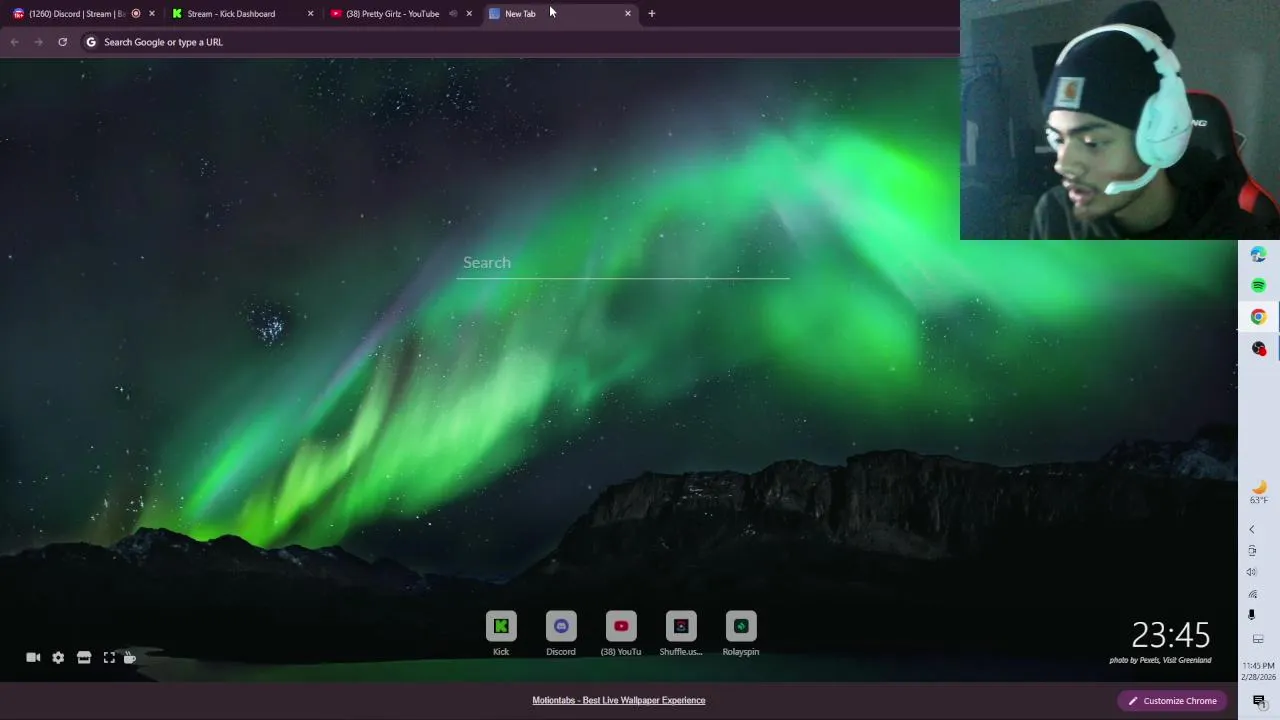Screen dimensions: 1280x720
Task: Close the Pretty Girlz YouTube tab
Action: pos(469,13)
